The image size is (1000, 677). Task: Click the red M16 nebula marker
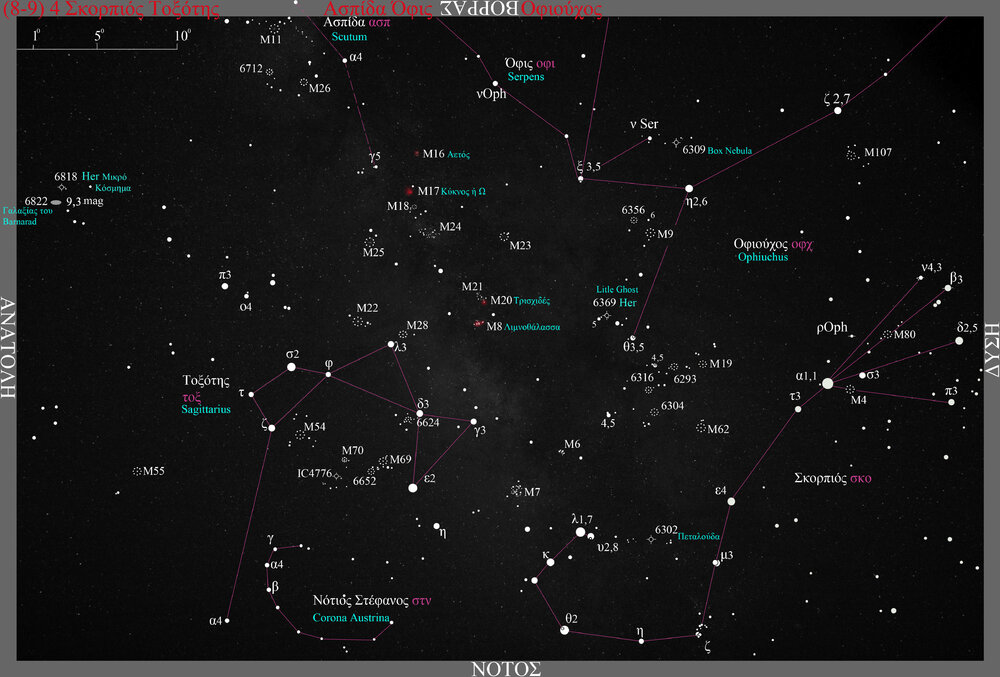pos(417,154)
